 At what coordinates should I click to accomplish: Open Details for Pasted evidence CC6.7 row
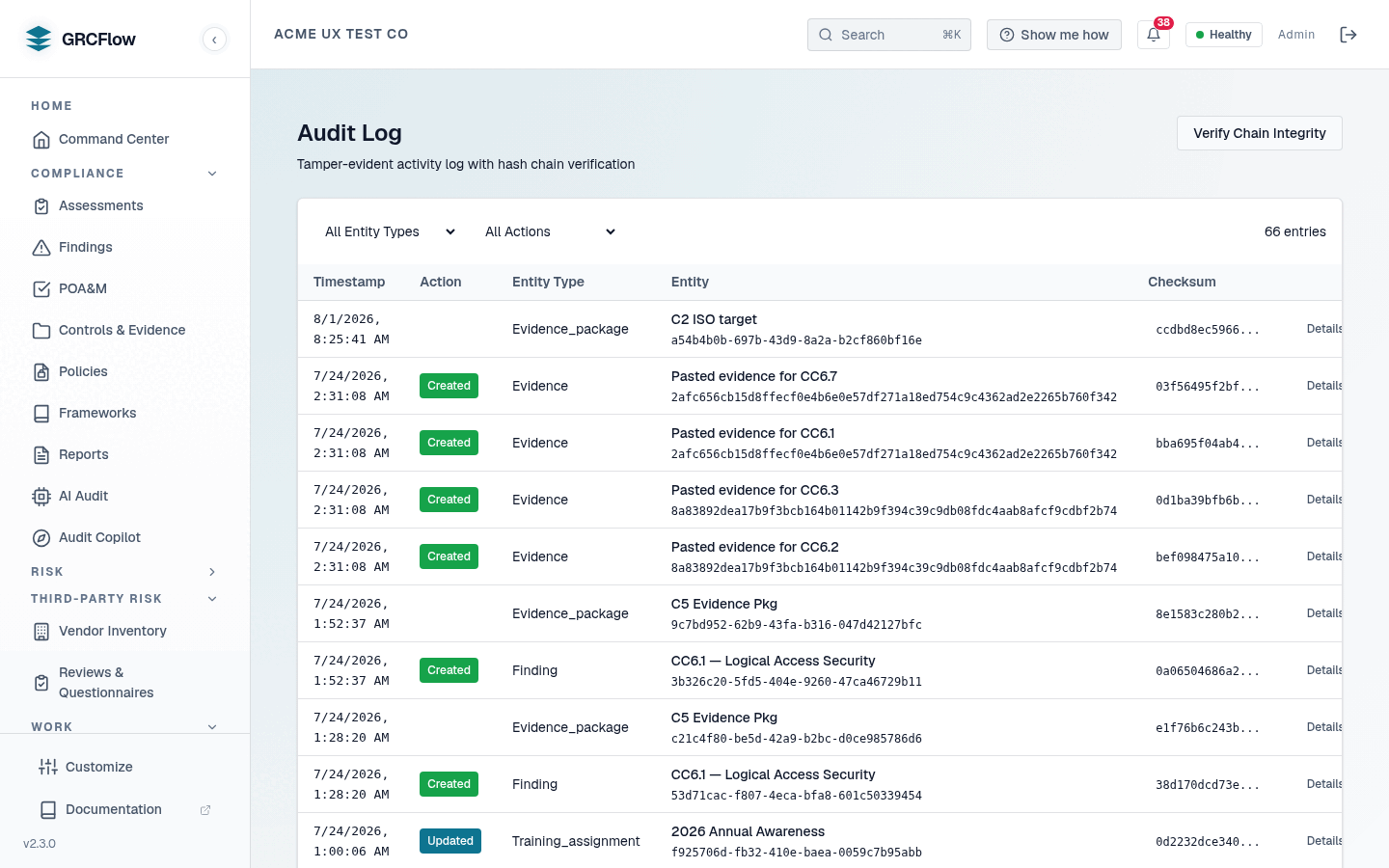coord(1324,386)
